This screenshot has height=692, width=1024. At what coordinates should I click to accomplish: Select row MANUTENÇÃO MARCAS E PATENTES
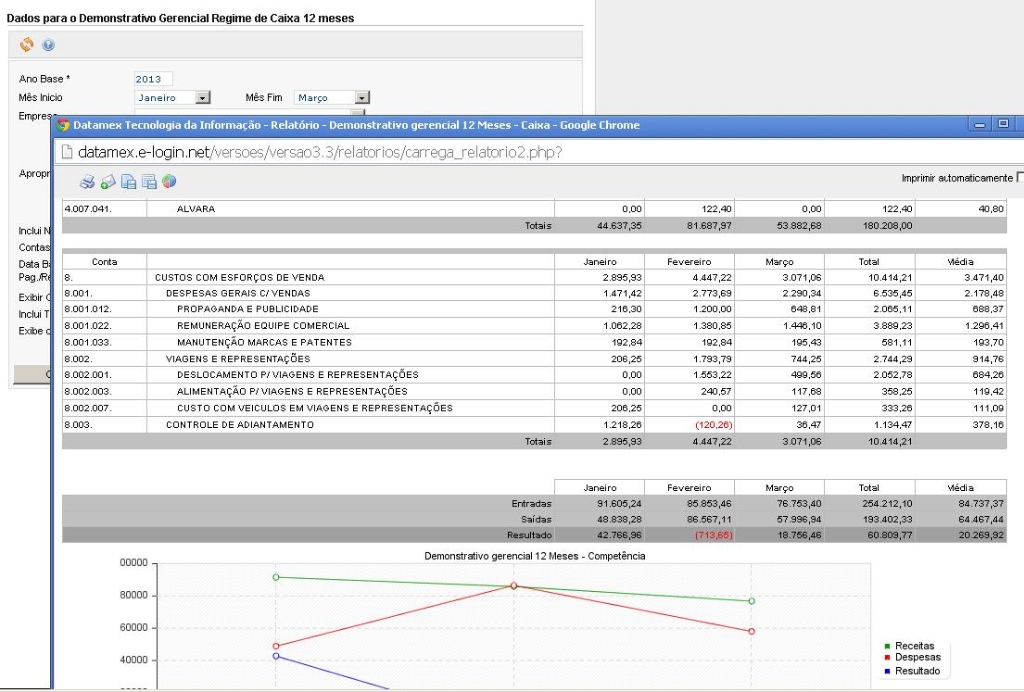pos(534,342)
